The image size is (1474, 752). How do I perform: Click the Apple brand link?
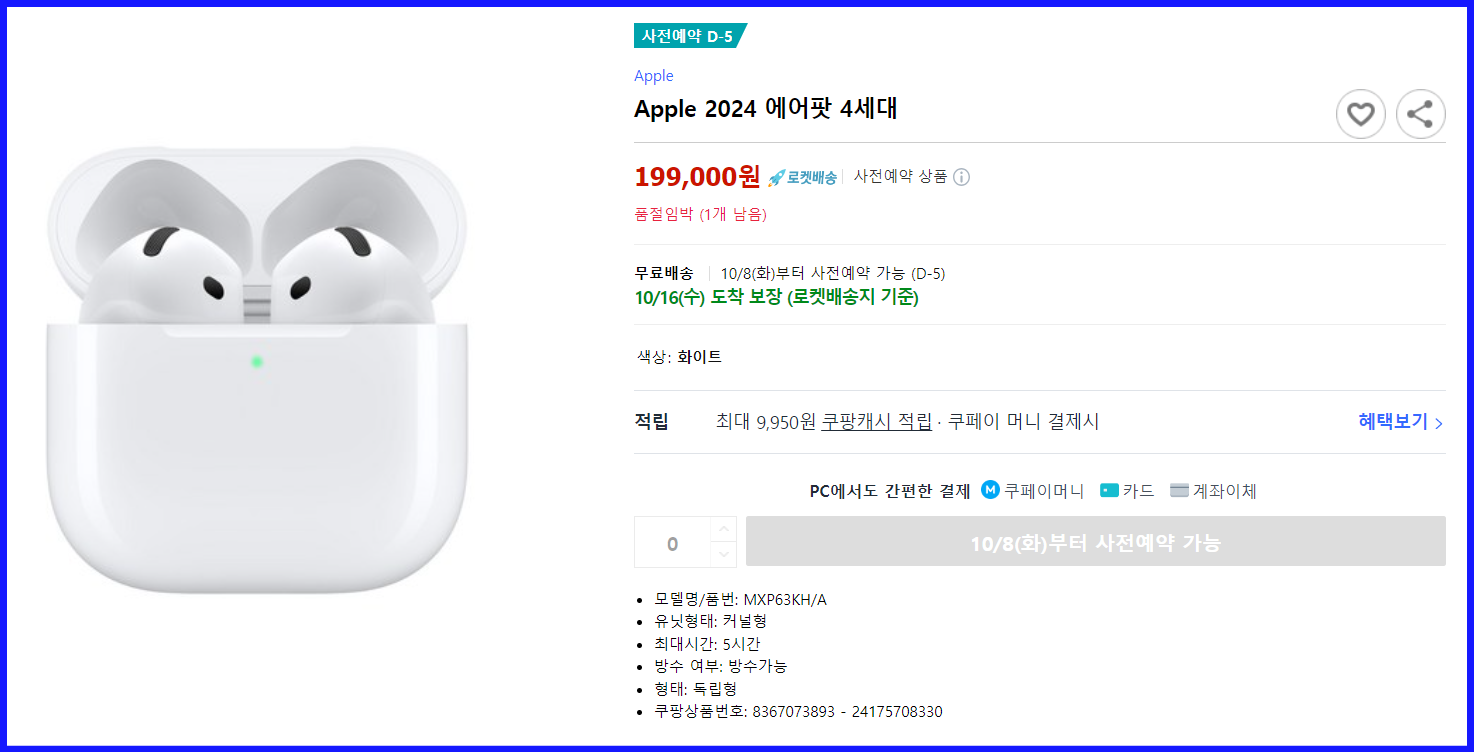(x=653, y=75)
